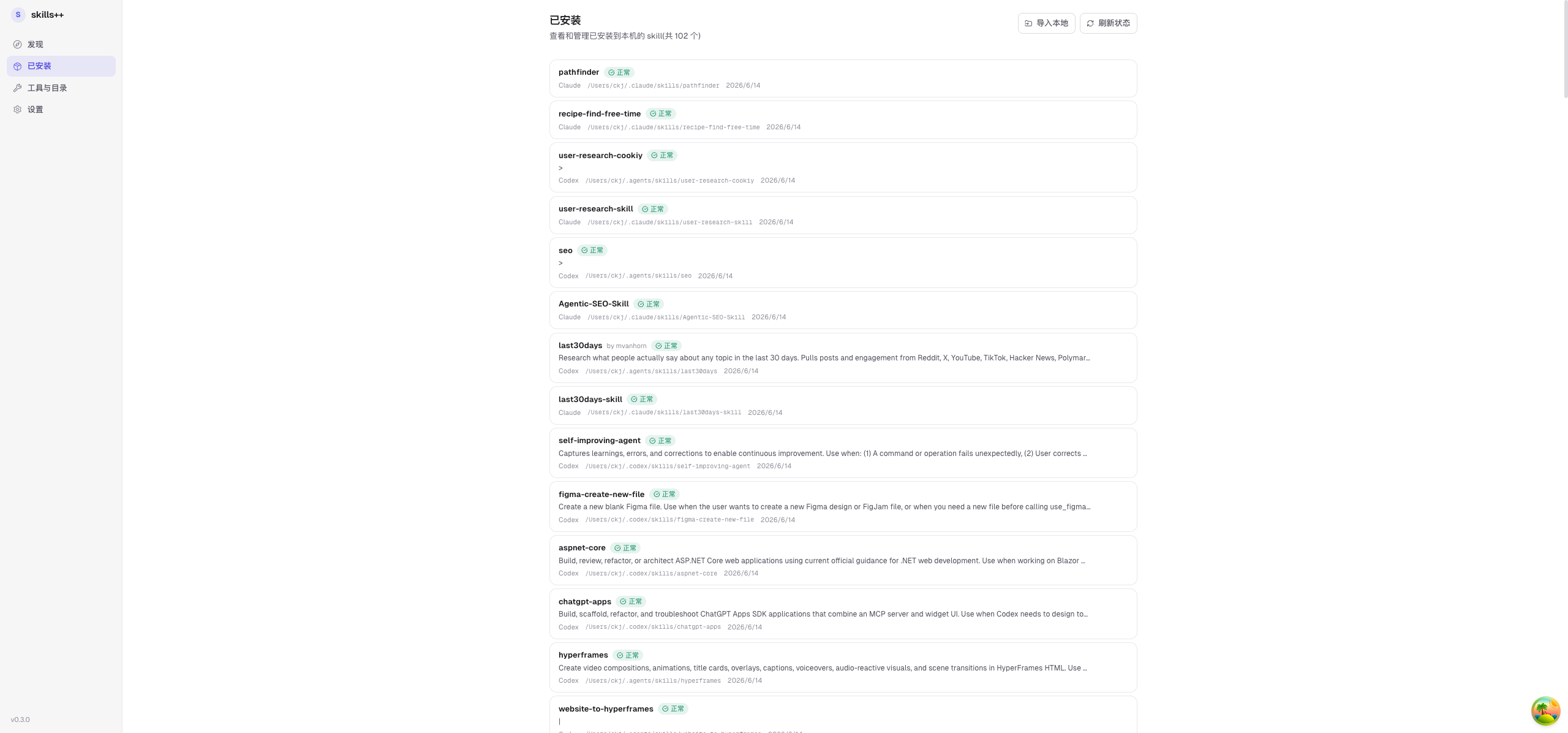Image resolution: width=1568 pixels, height=733 pixels.
Task: Go to 工具与目录 in the sidebar
Action: pos(61,88)
